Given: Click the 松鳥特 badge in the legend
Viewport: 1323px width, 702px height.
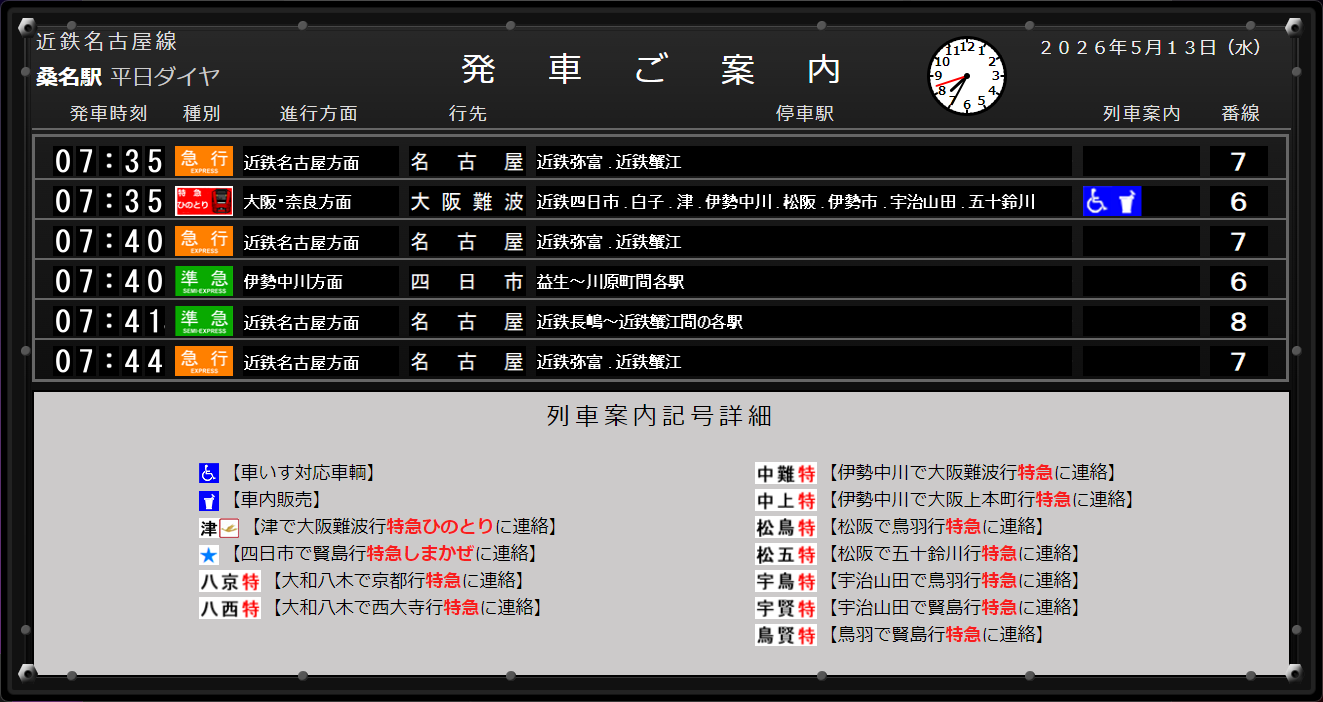Looking at the screenshot, I should [786, 527].
